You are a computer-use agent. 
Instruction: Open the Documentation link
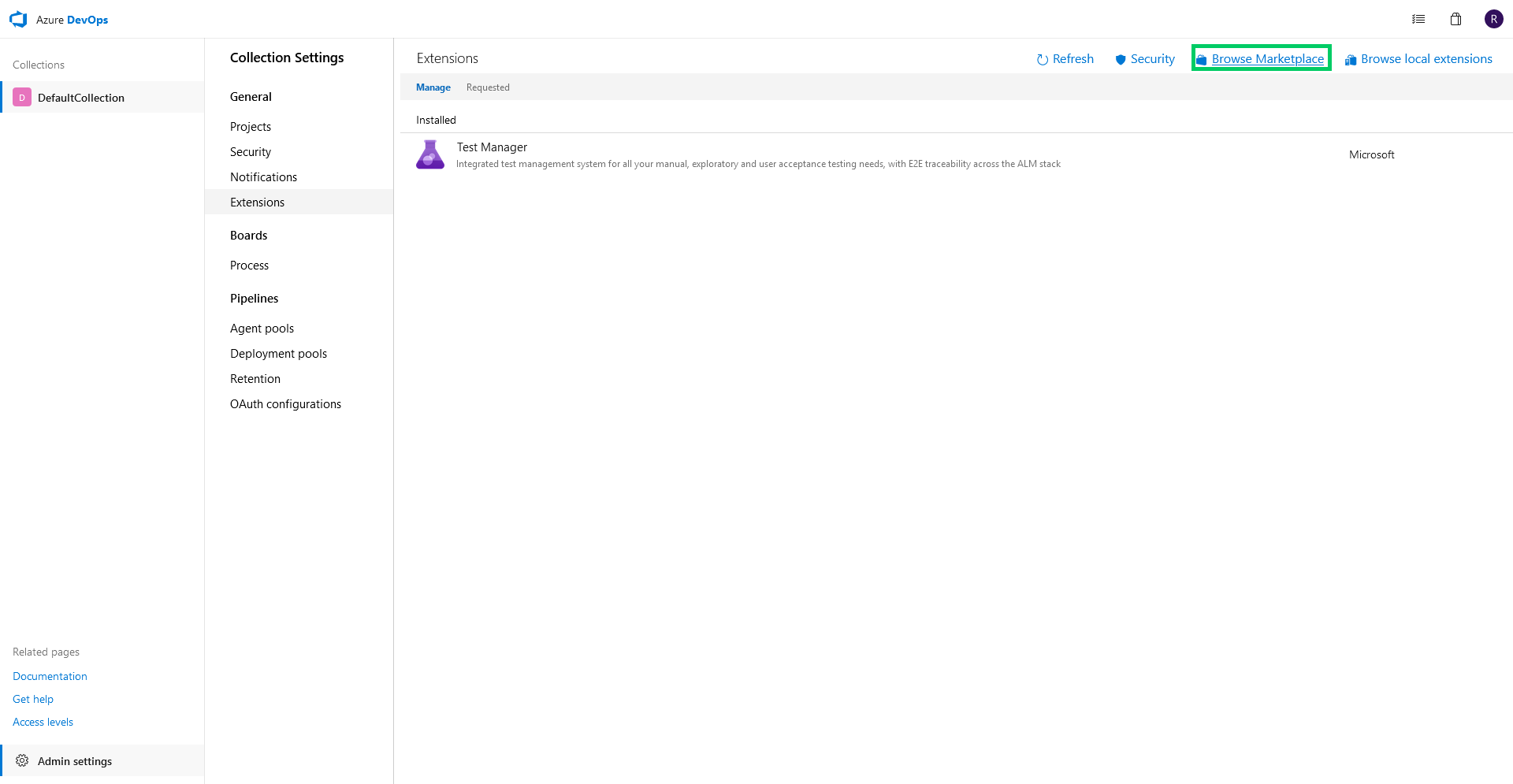pyautogui.click(x=50, y=676)
